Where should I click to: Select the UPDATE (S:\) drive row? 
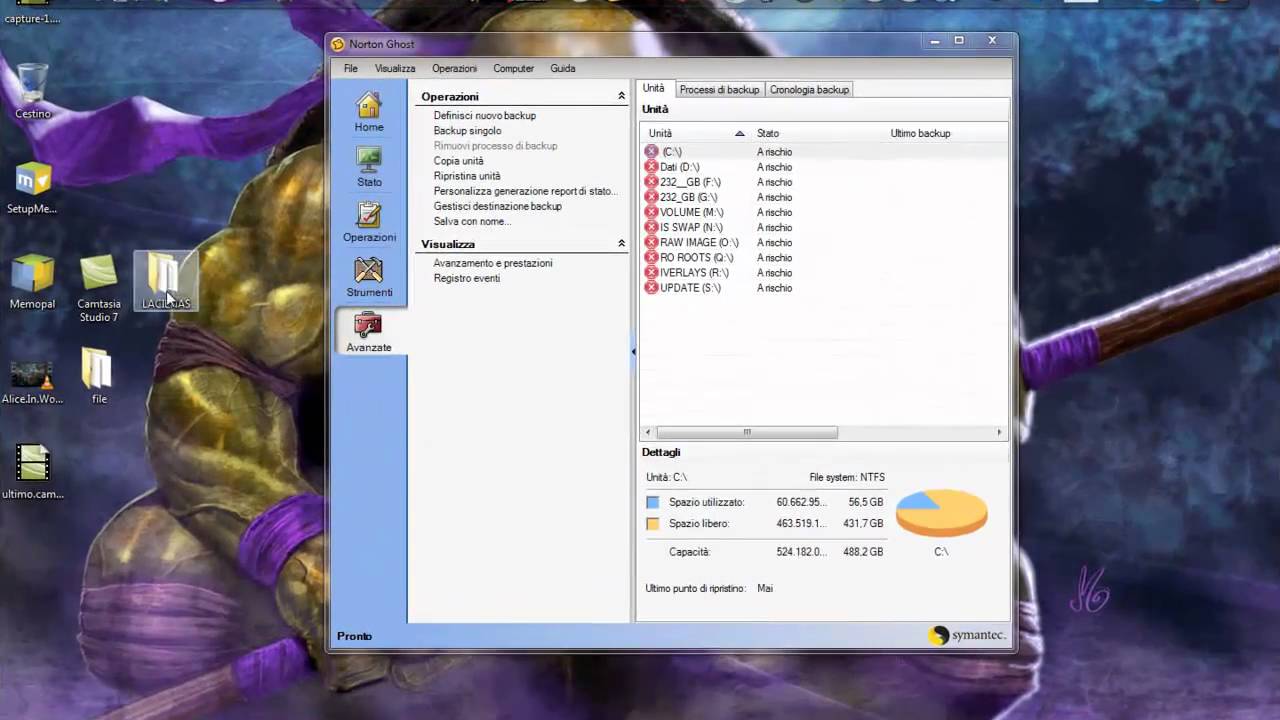pos(824,287)
